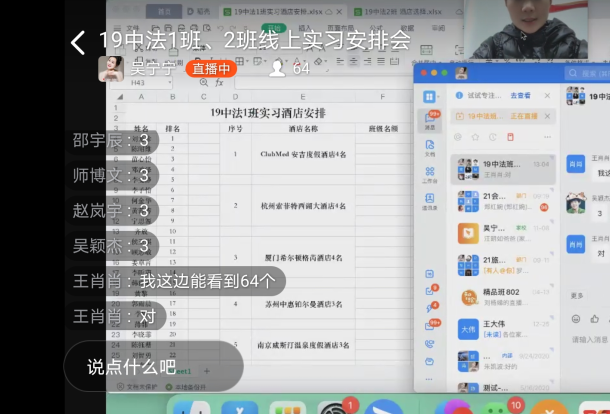Open the 精品班802 chat
This screenshot has width=610, height=414.
503,297
